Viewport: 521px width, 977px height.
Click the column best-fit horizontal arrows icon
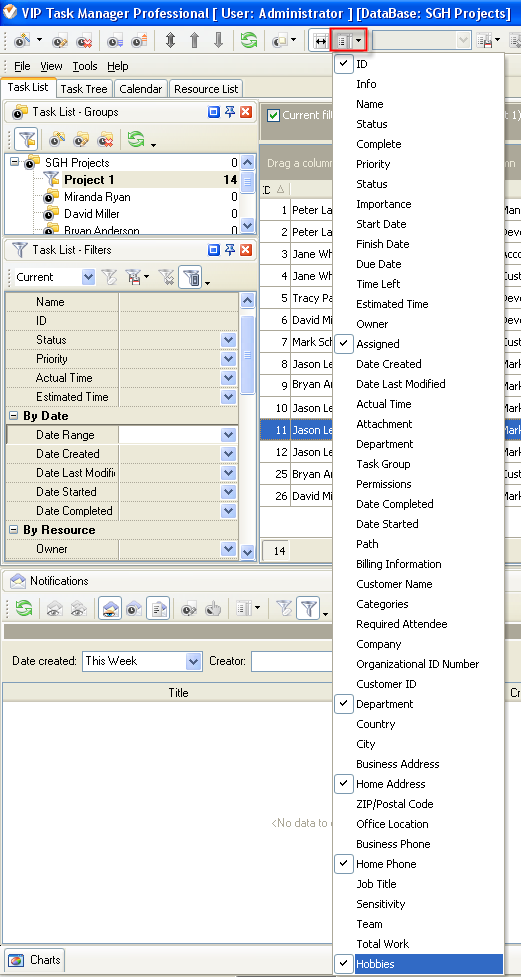click(320, 41)
